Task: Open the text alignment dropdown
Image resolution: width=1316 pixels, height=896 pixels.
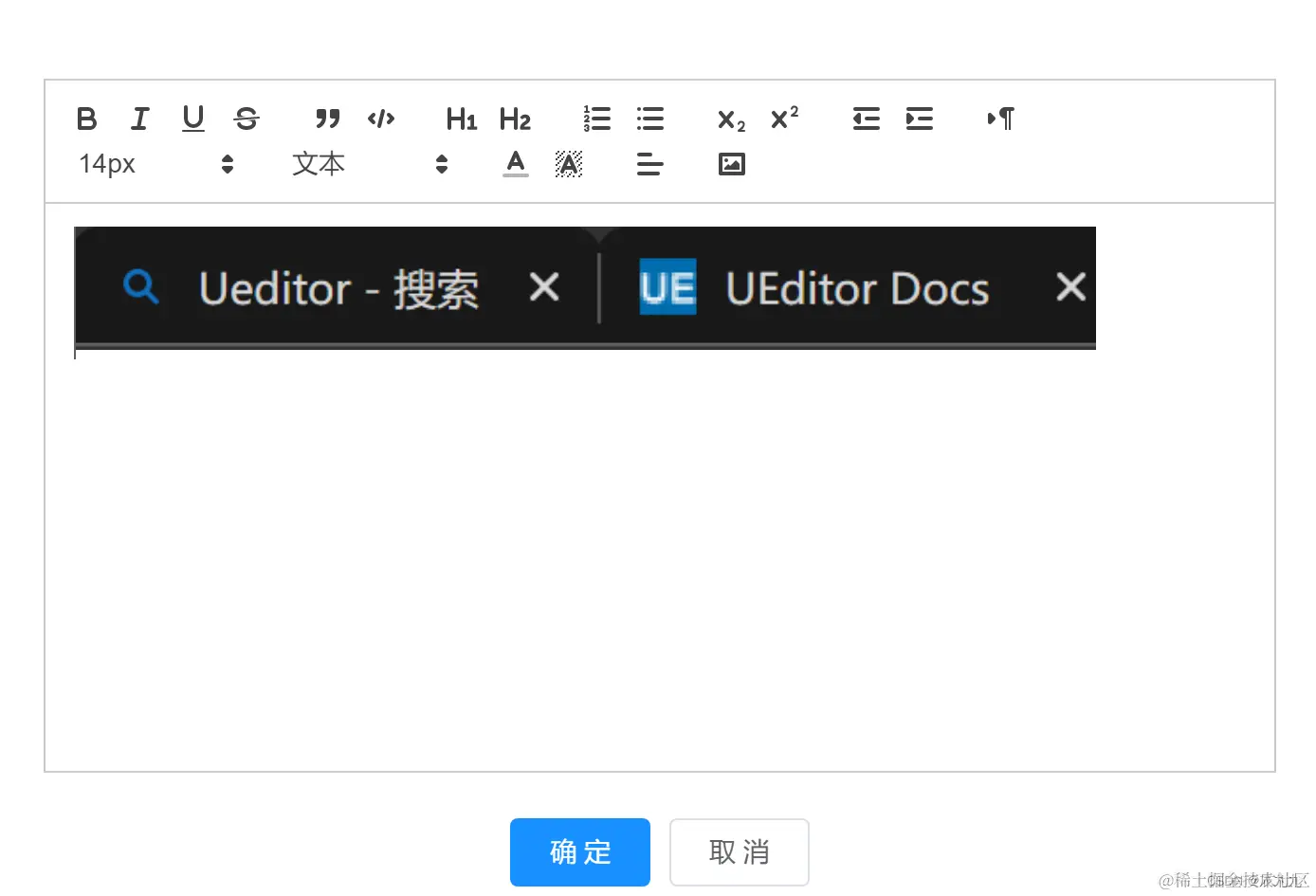Action: point(649,163)
